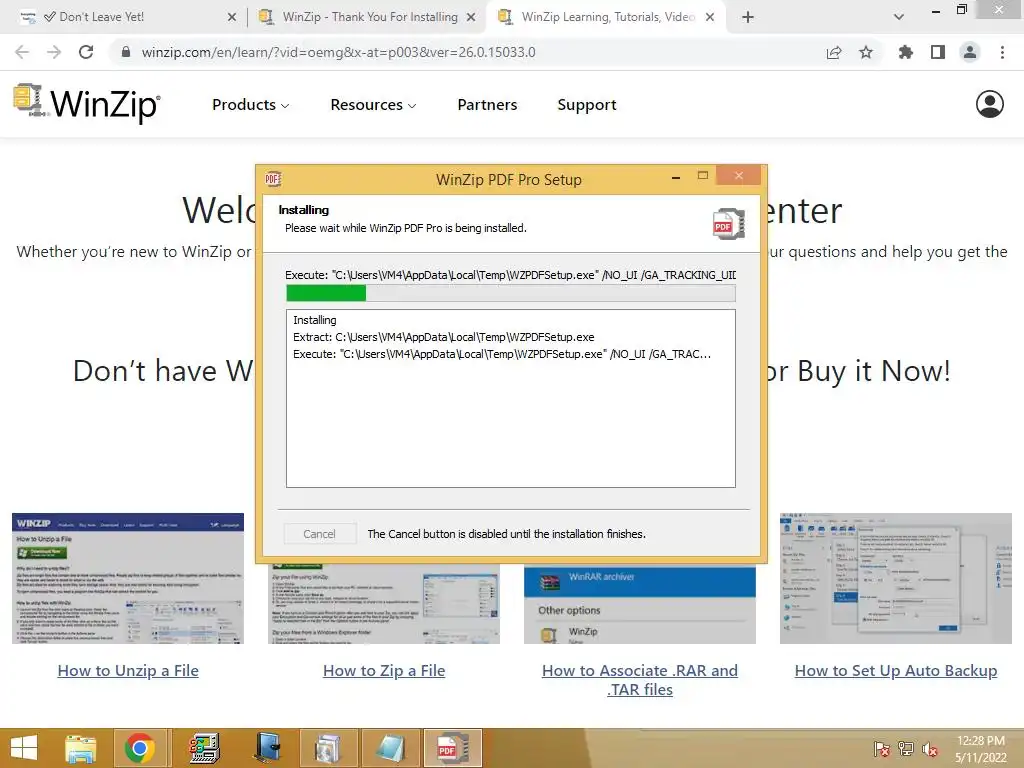
Task: Reload the WinZip learn page
Action: click(x=86, y=52)
